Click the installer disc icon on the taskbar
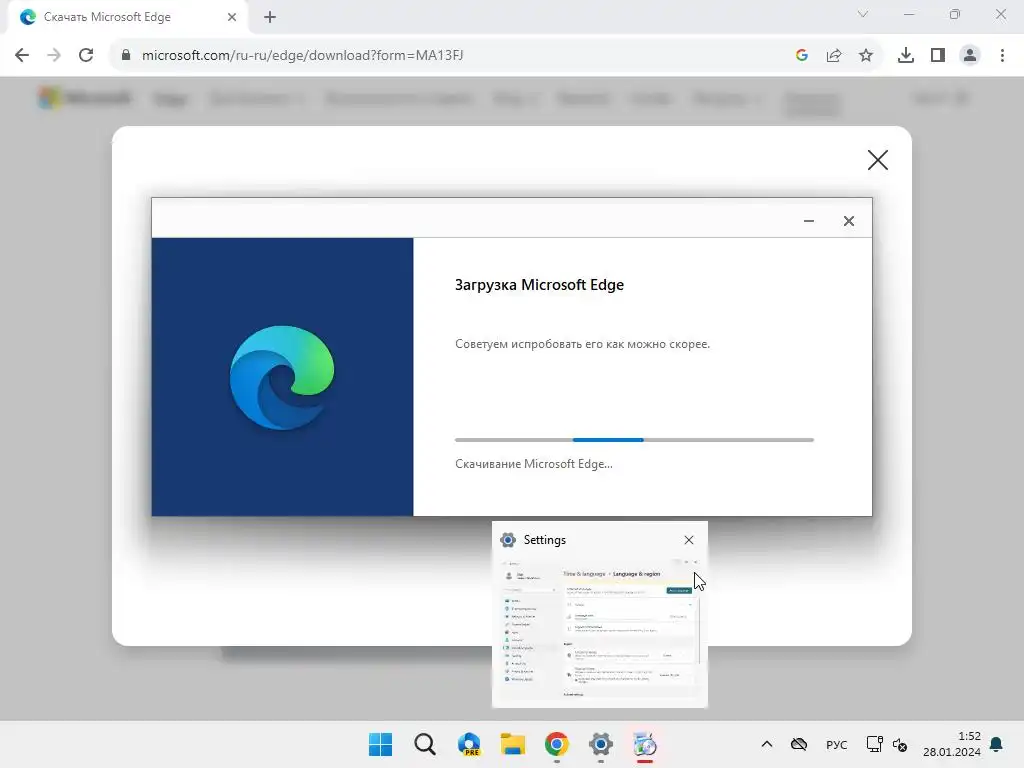 pos(645,744)
